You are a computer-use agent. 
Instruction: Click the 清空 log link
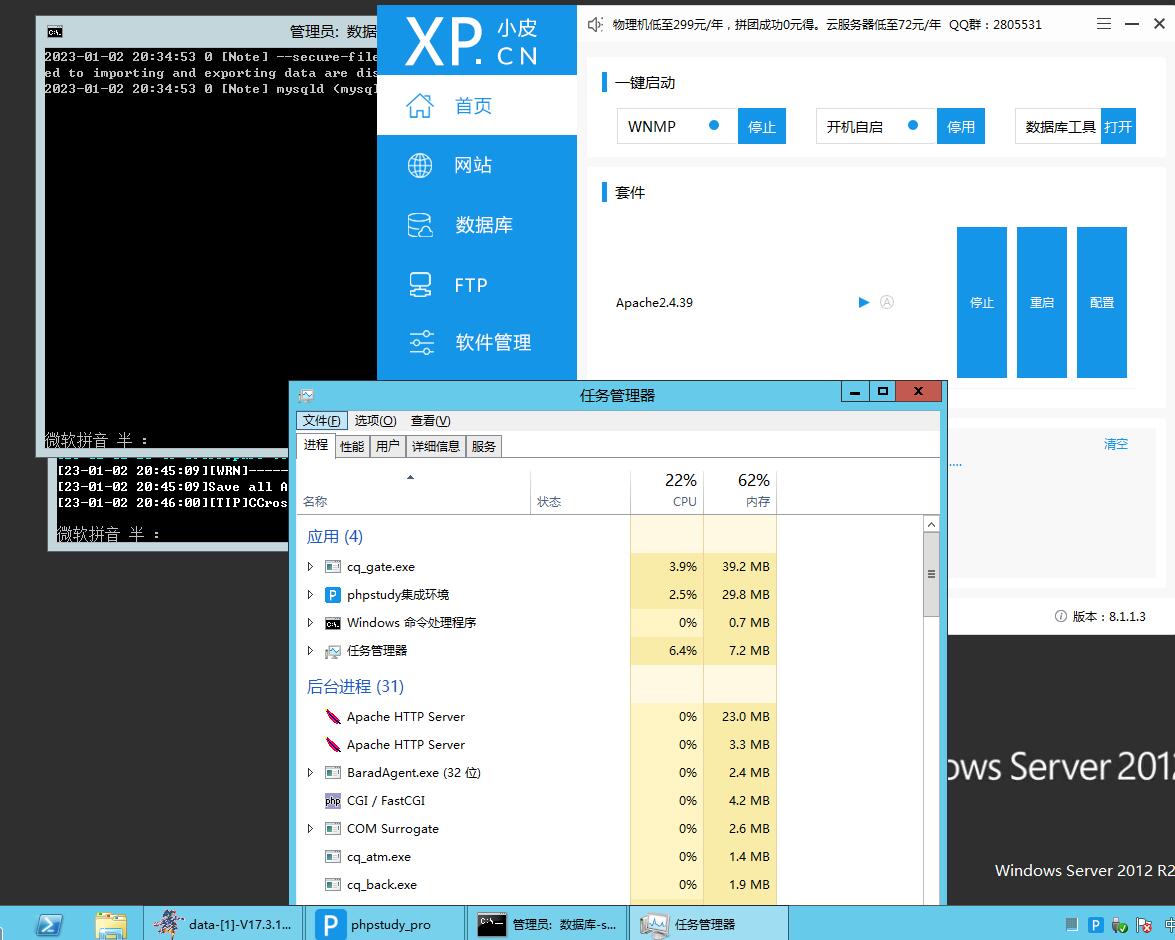pyautogui.click(x=1116, y=444)
